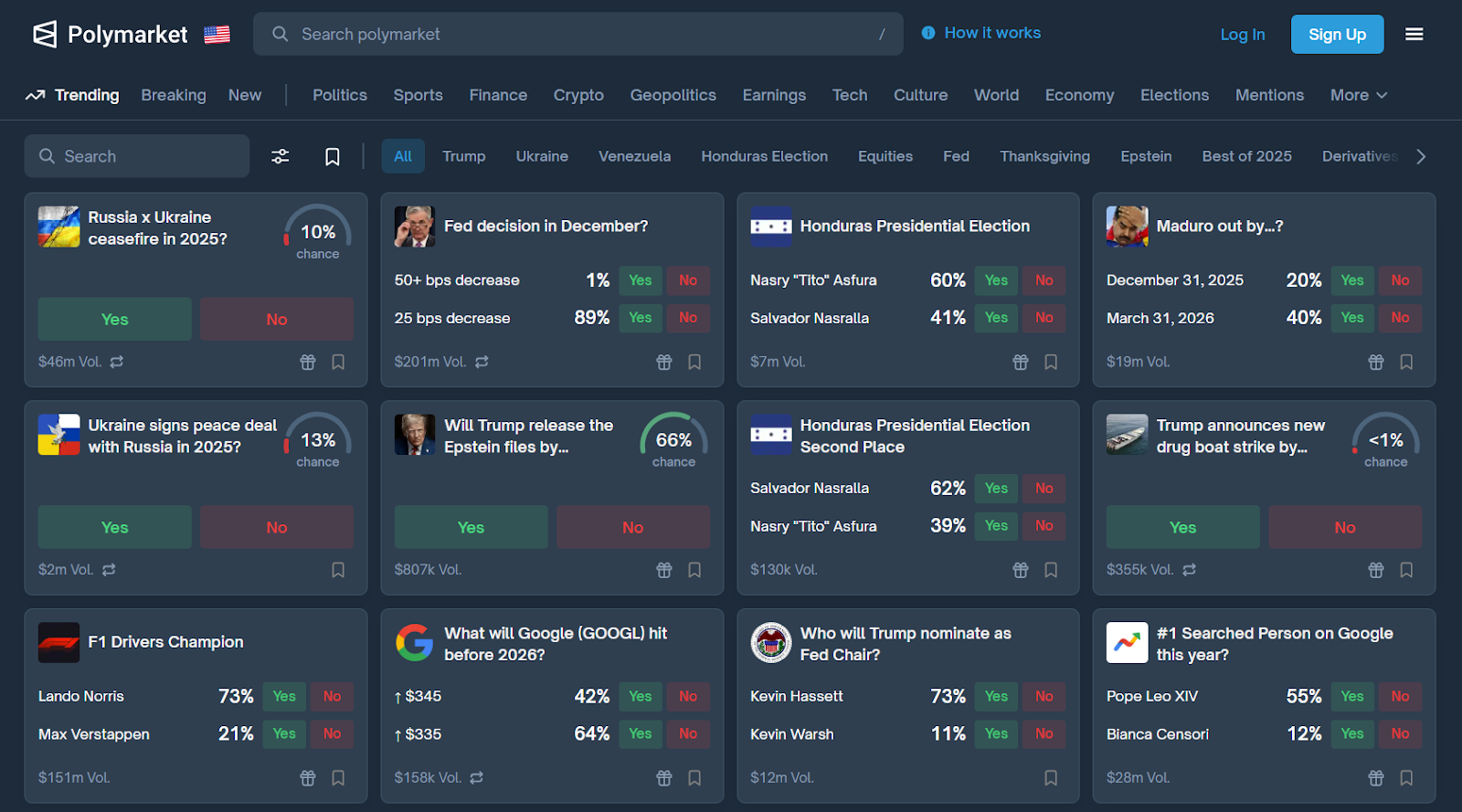Buy Yes on Salvador Nasralla second place
This screenshot has height=812, width=1462.
point(996,489)
